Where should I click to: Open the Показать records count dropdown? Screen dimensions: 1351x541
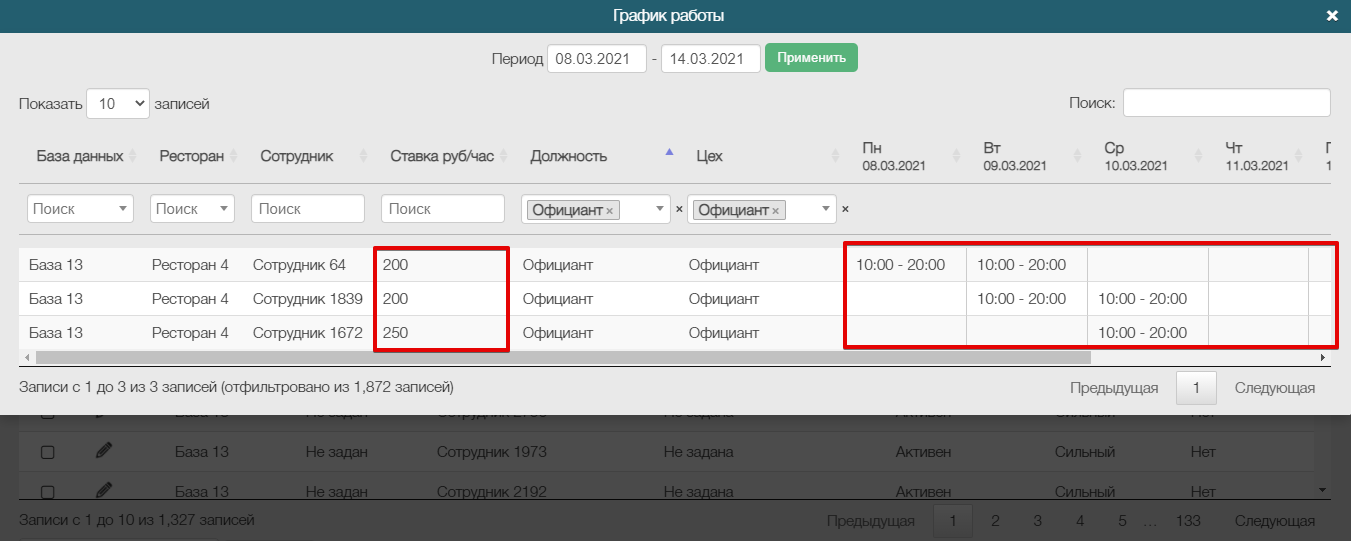tap(117, 103)
